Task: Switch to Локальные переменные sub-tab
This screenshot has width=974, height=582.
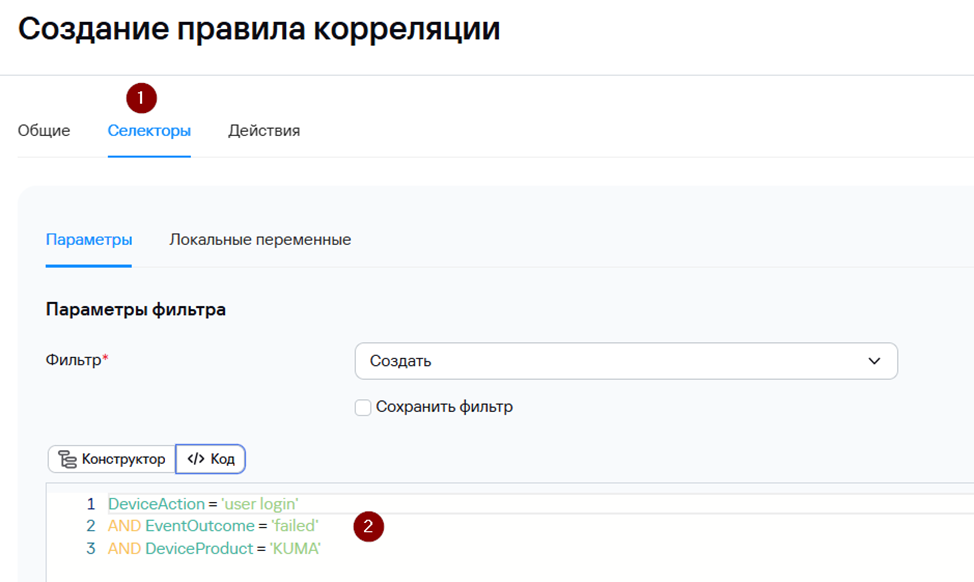Action: click(x=260, y=240)
